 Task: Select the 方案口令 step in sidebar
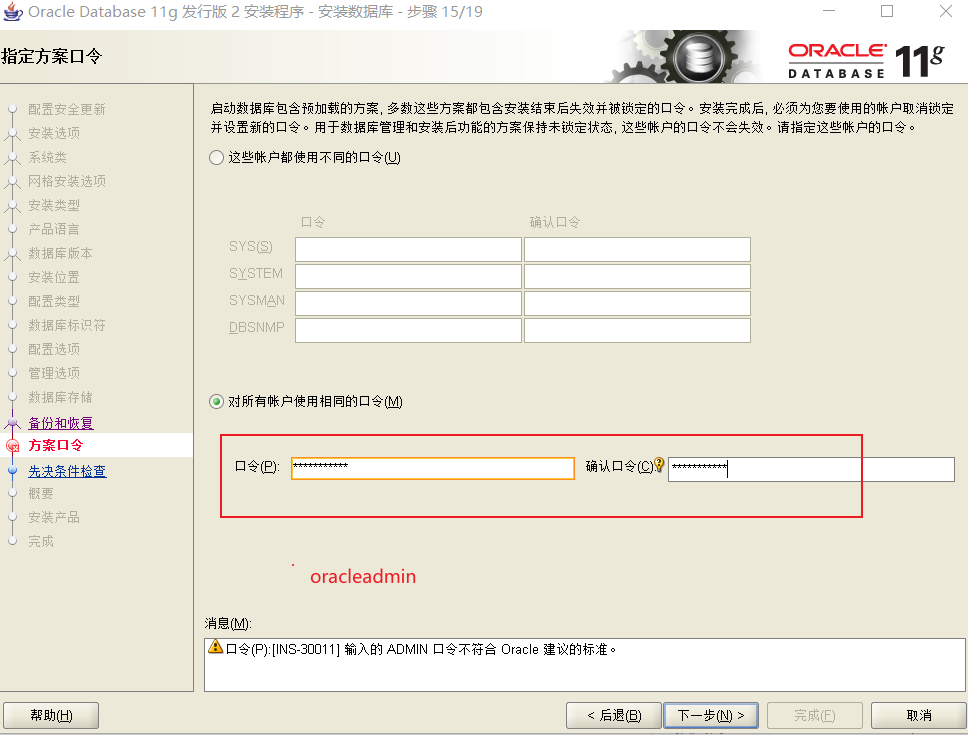[x=56, y=446]
